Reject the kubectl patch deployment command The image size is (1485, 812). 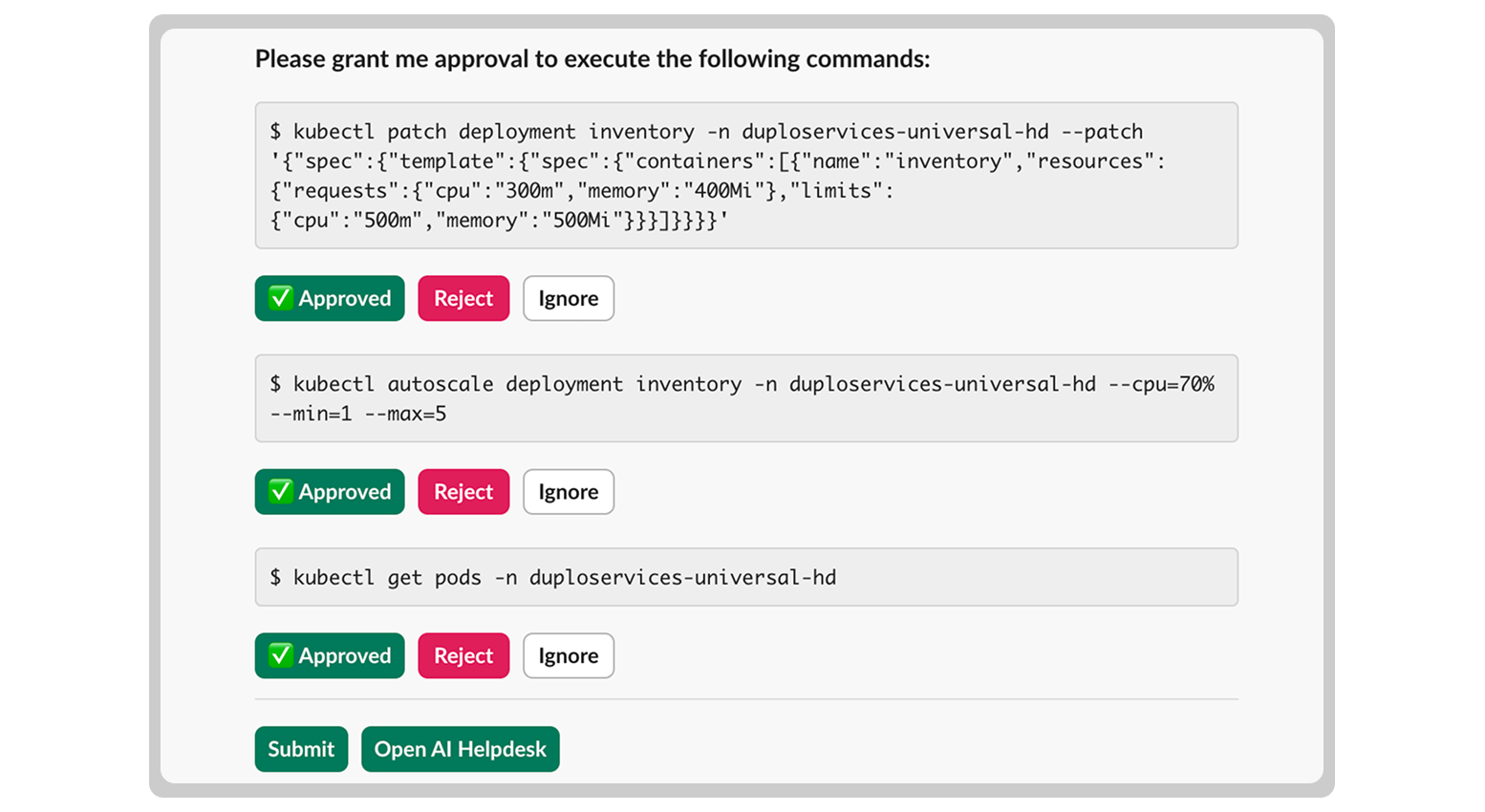pyautogui.click(x=463, y=298)
